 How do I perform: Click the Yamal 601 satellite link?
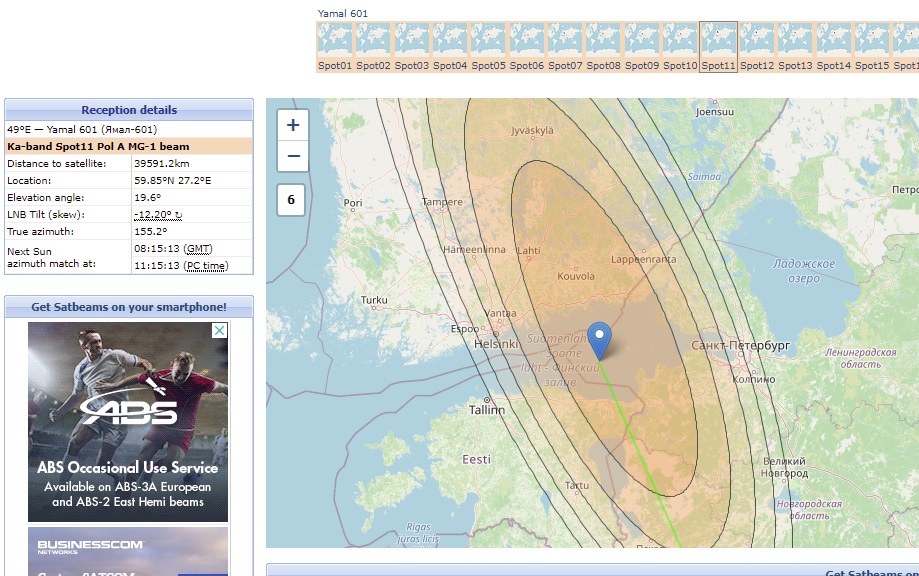[344, 13]
